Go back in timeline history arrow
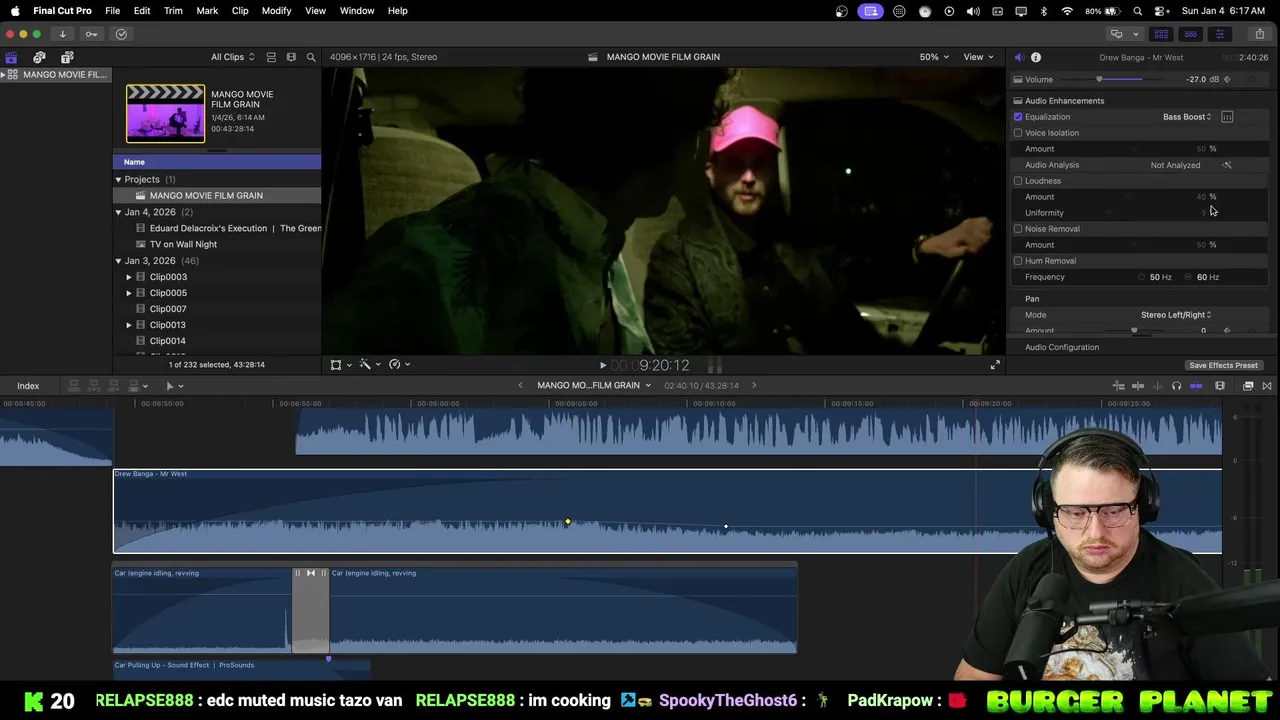Viewport: 1280px width, 720px height. tap(520, 386)
